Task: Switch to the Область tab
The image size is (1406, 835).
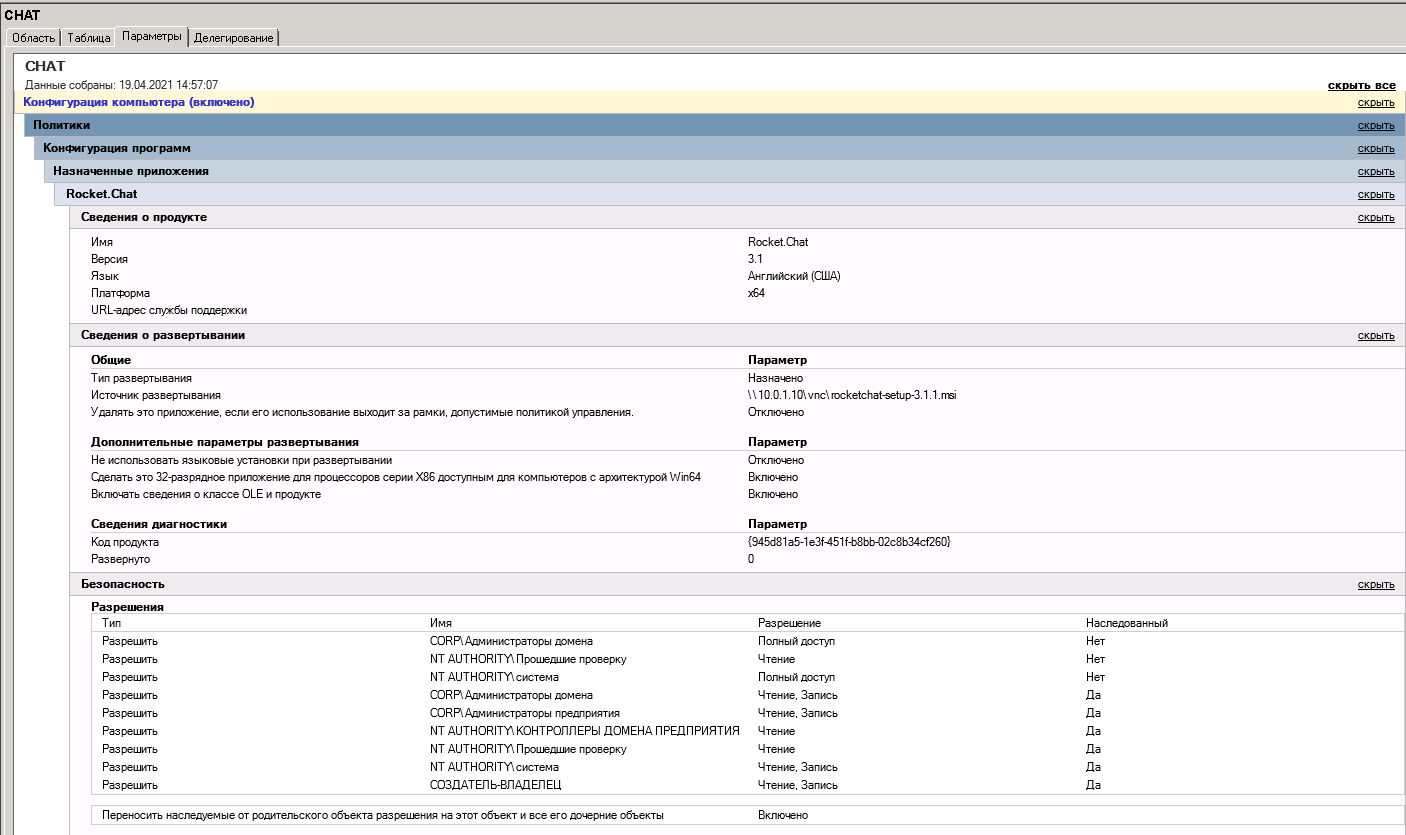Action: point(33,38)
